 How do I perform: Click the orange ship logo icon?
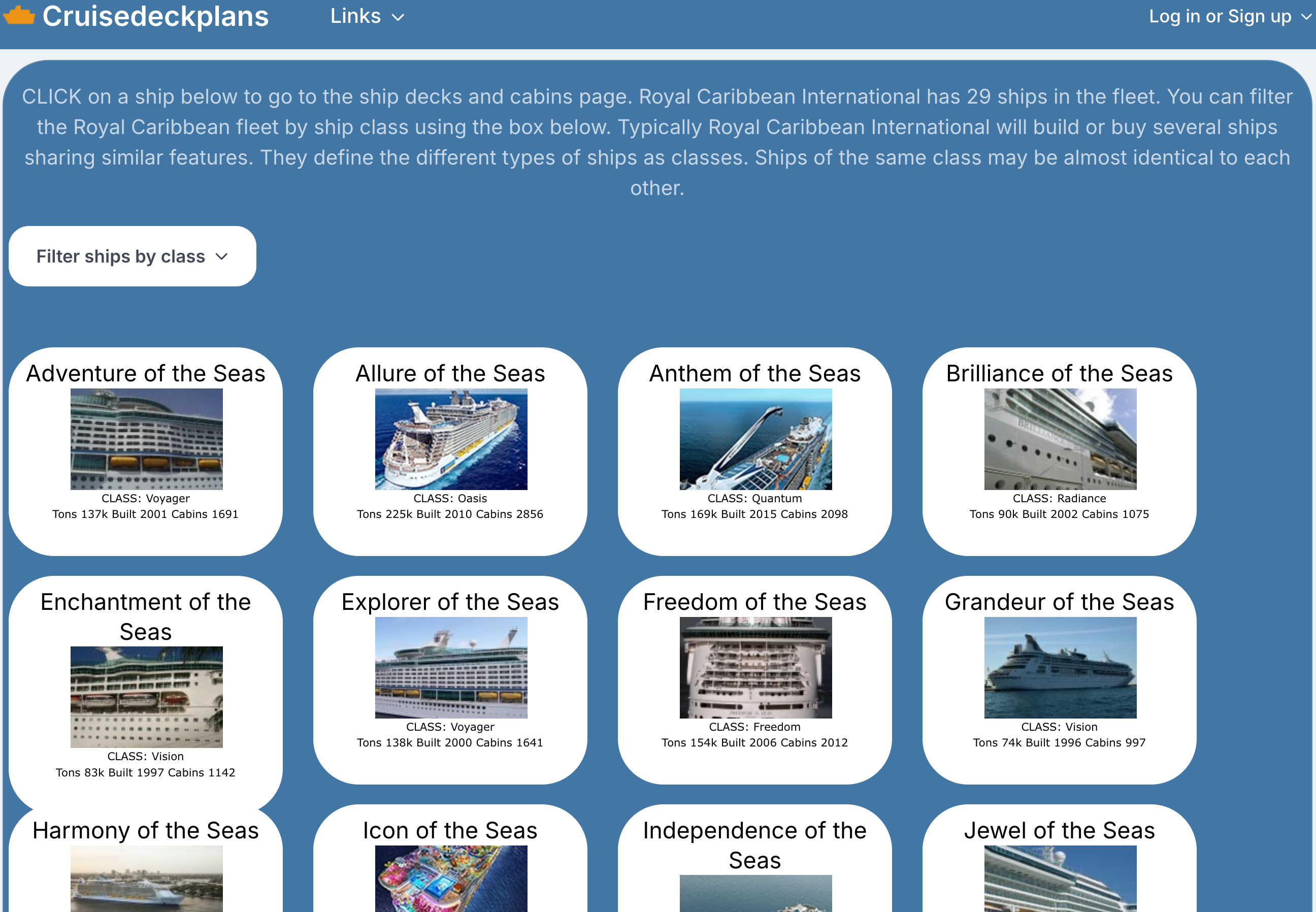[19, 15]
